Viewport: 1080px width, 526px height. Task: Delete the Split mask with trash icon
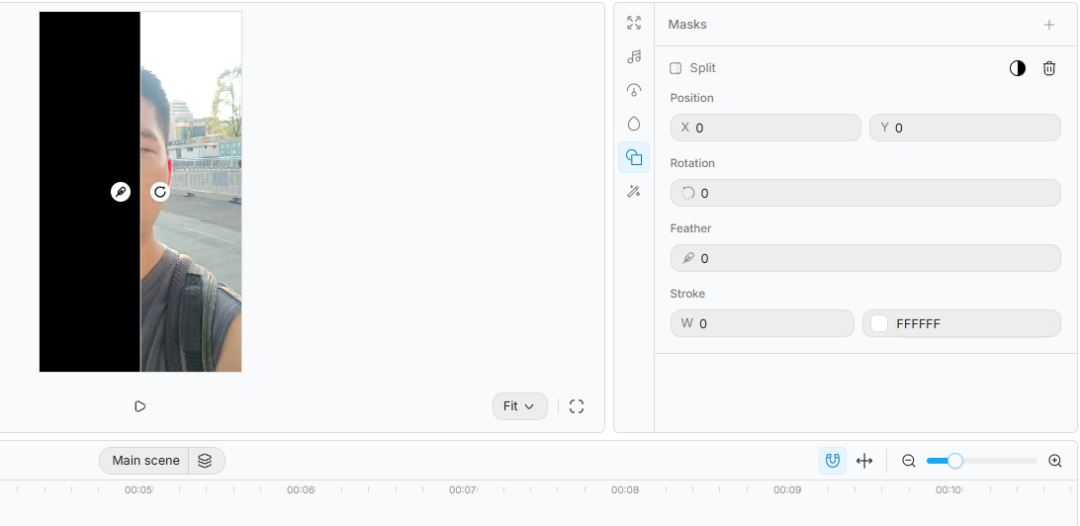pyautogui.click(x=1049, y=68)
